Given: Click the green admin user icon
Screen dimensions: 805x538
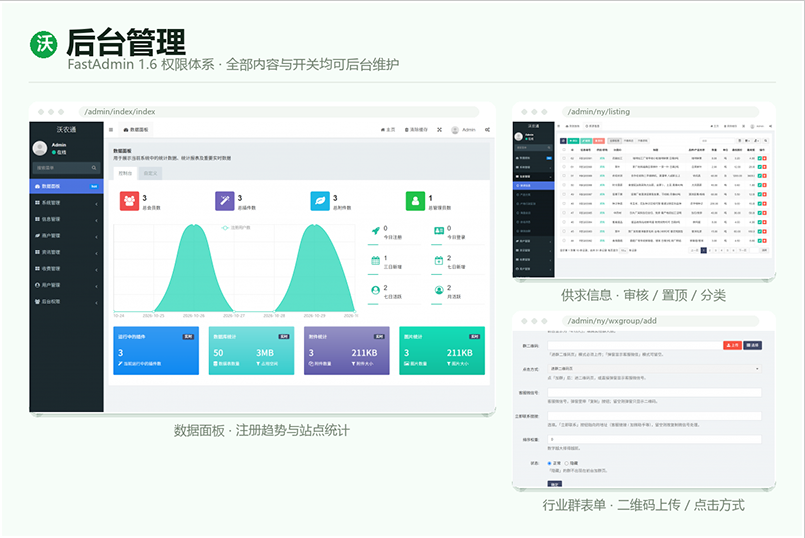Looking at the screenshot, I should coord(415,201).
